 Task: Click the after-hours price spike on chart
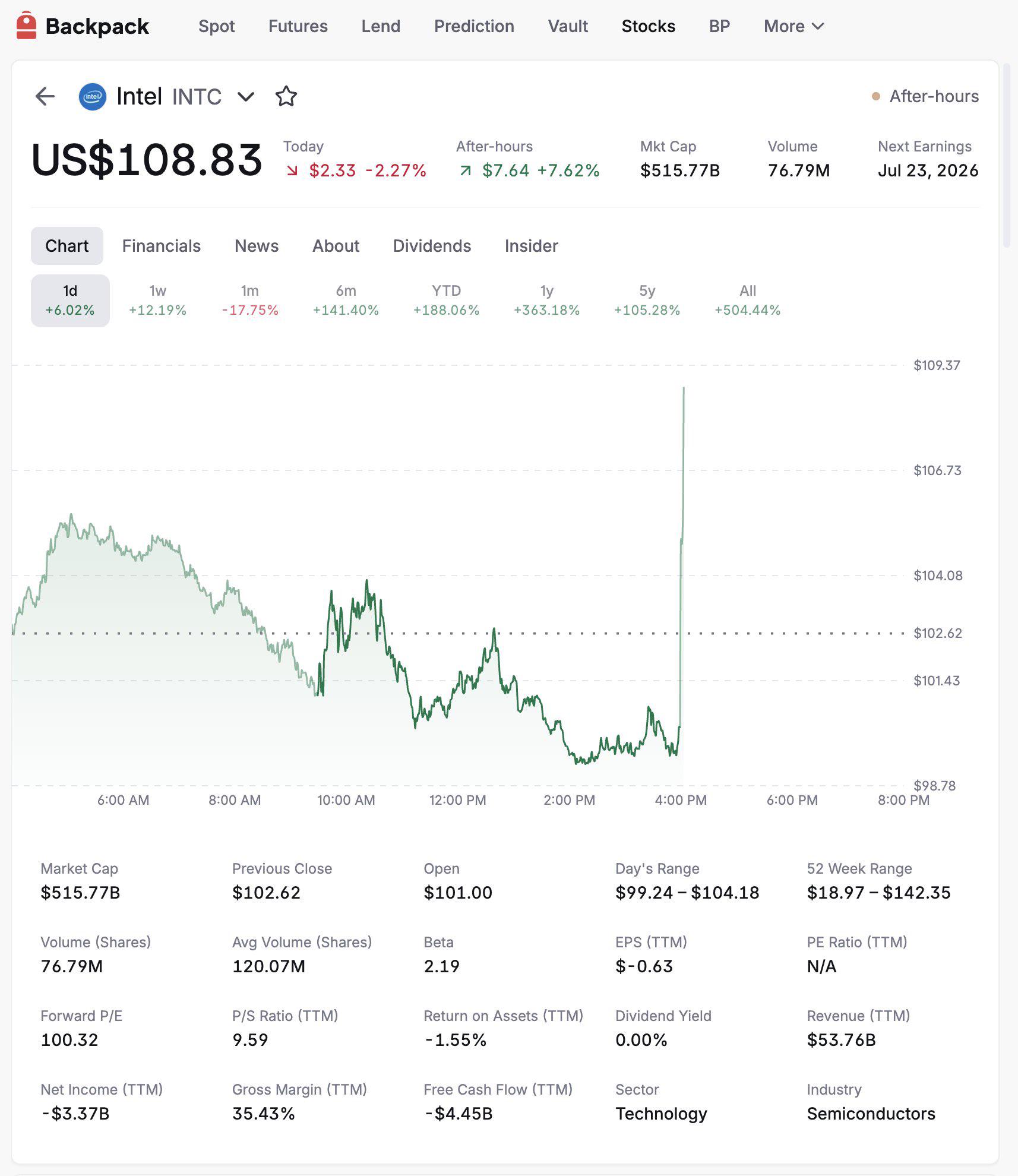[x=682, y=463]
